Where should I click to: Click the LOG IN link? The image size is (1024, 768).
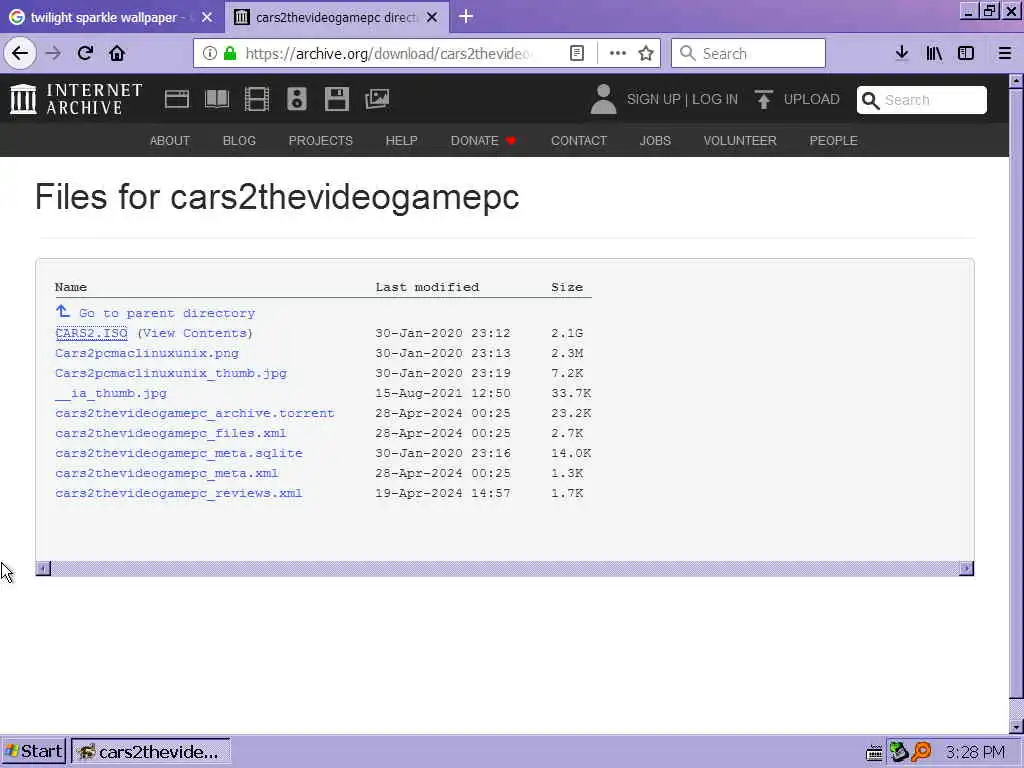coord(714,99)
